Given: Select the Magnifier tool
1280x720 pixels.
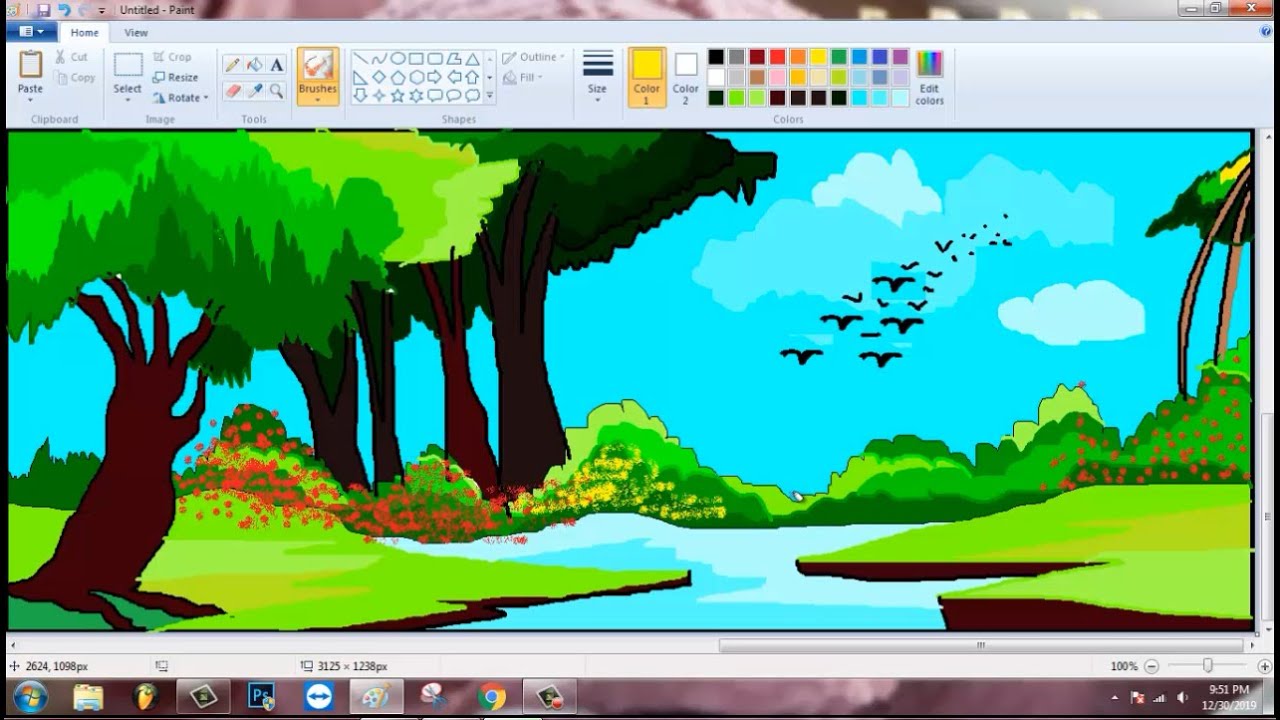Looking at the screenshot, I should (277, 91).
